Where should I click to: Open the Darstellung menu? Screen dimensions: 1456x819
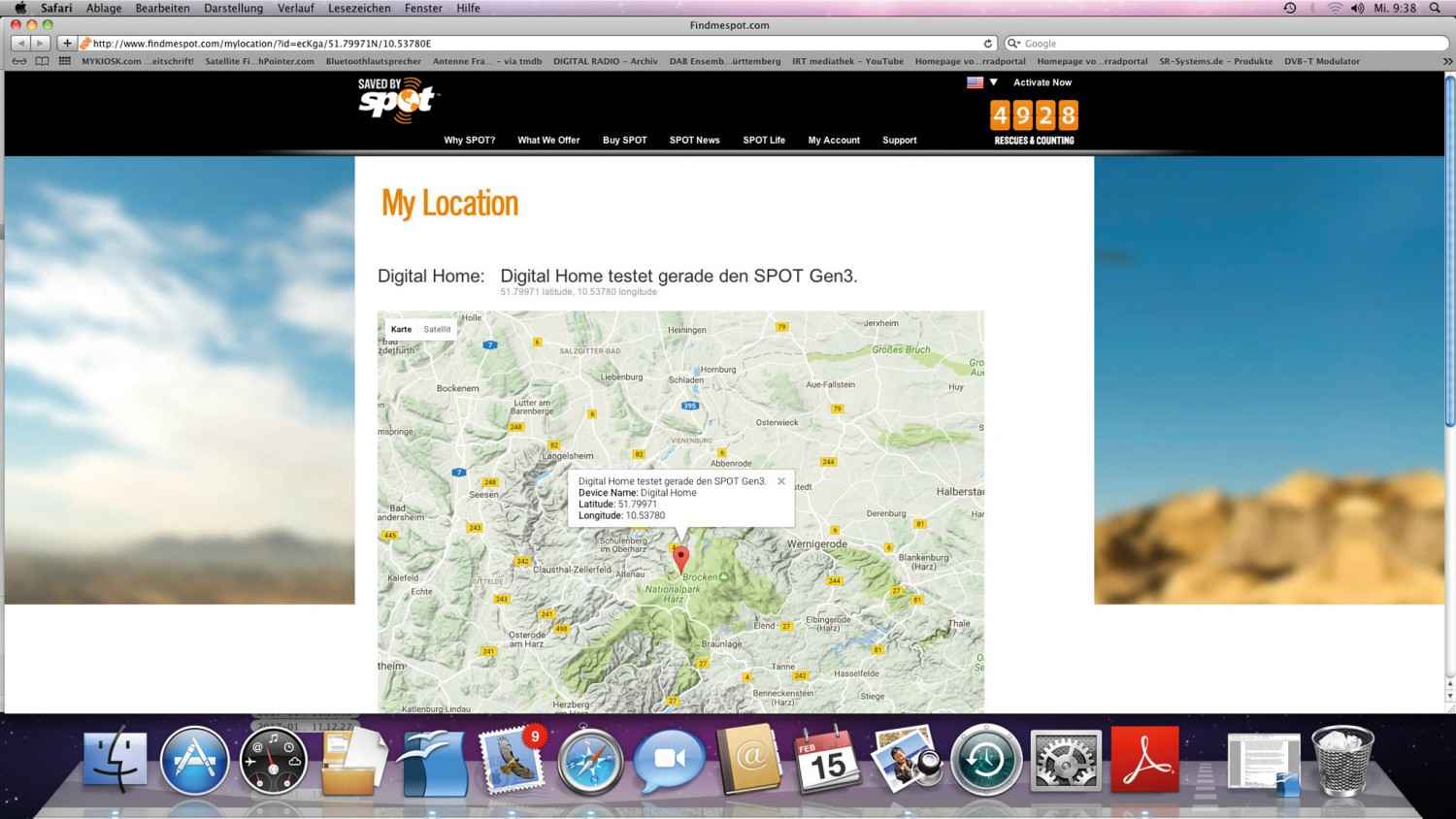click(x=233, y=8)
